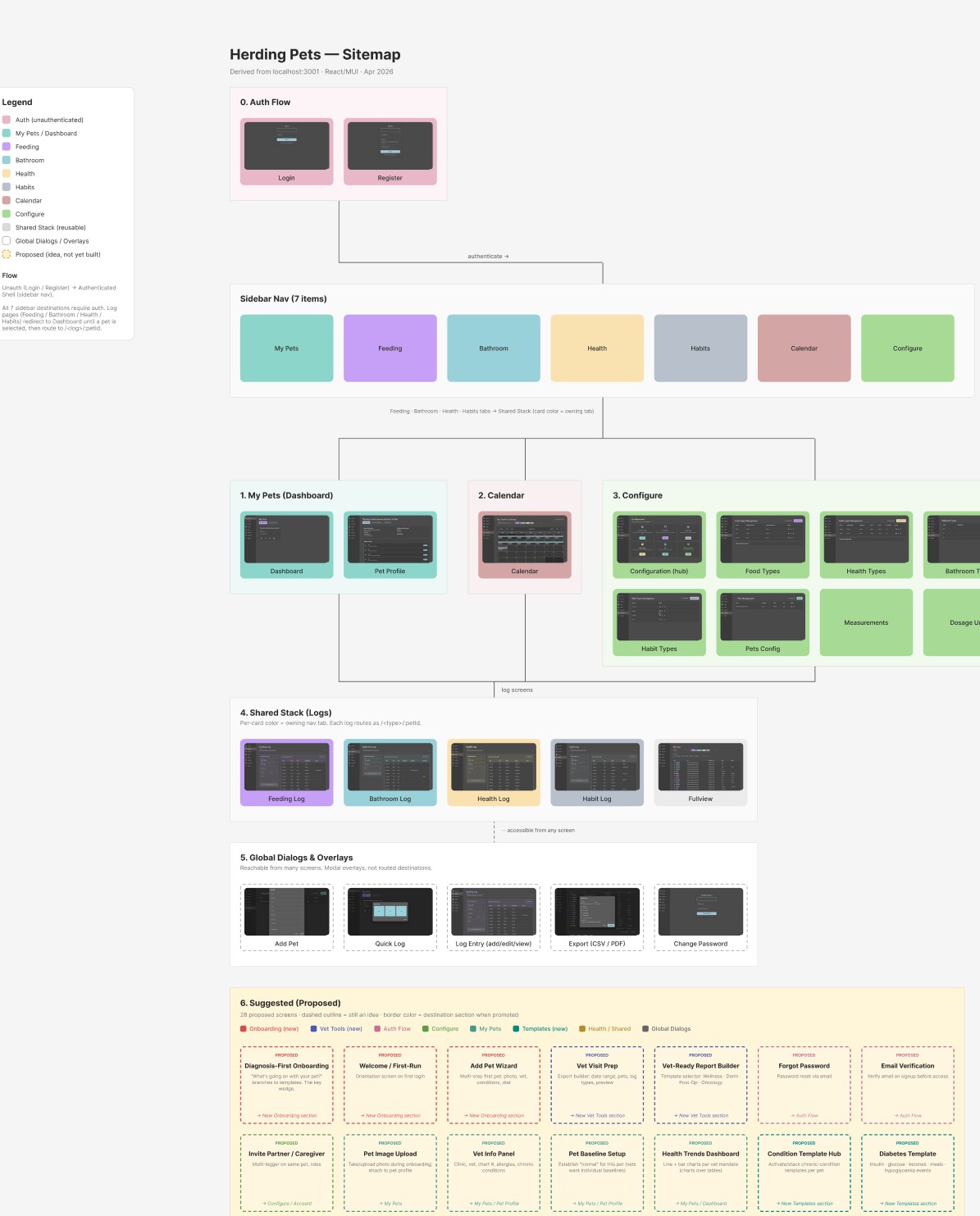Screen dimensions: 980x1216
Task: Select the My Pets sidebar nav card
Action: [x=286, y=348]
